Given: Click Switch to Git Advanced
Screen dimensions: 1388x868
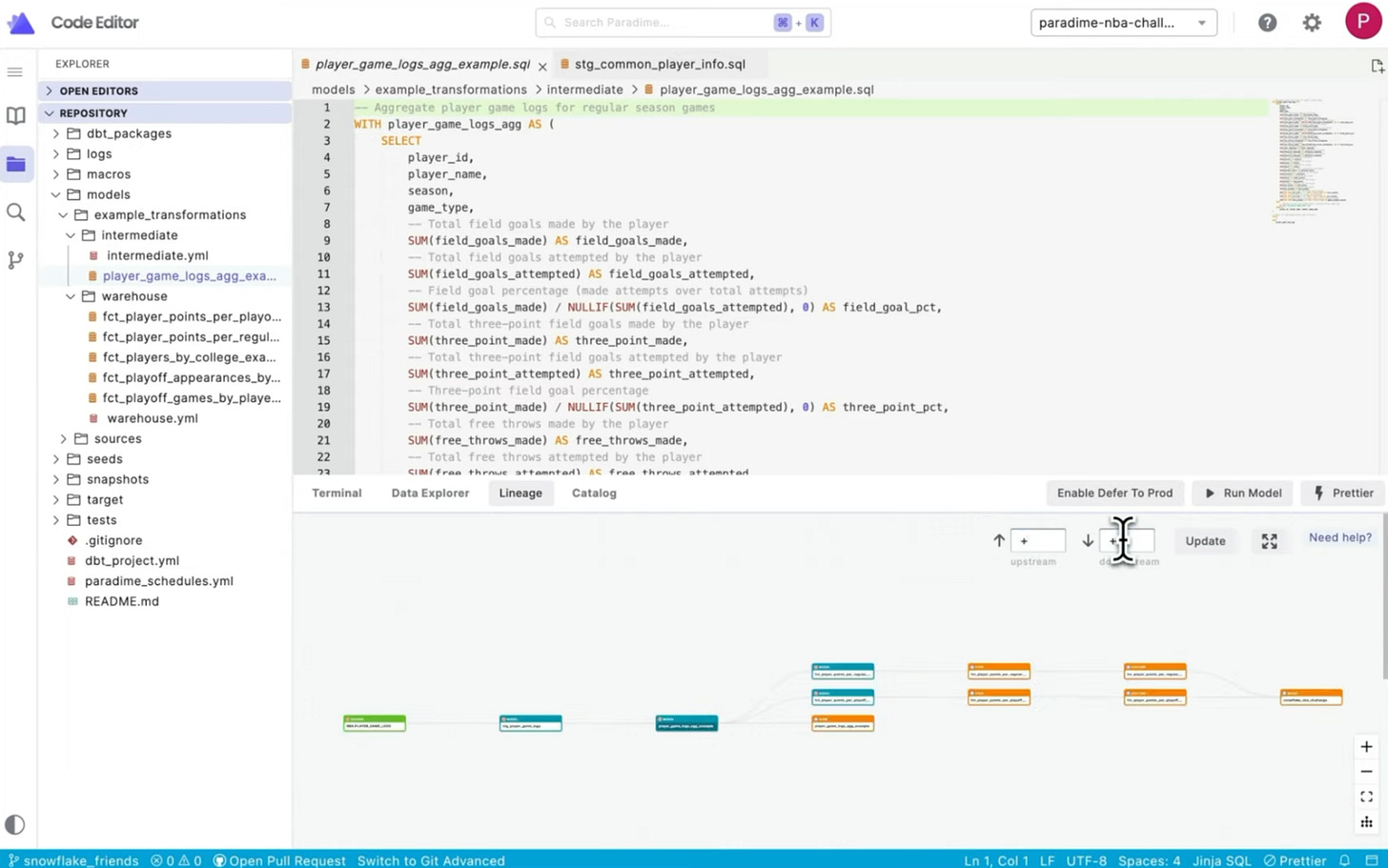Looking at the screenshot, I should (431, 860).
